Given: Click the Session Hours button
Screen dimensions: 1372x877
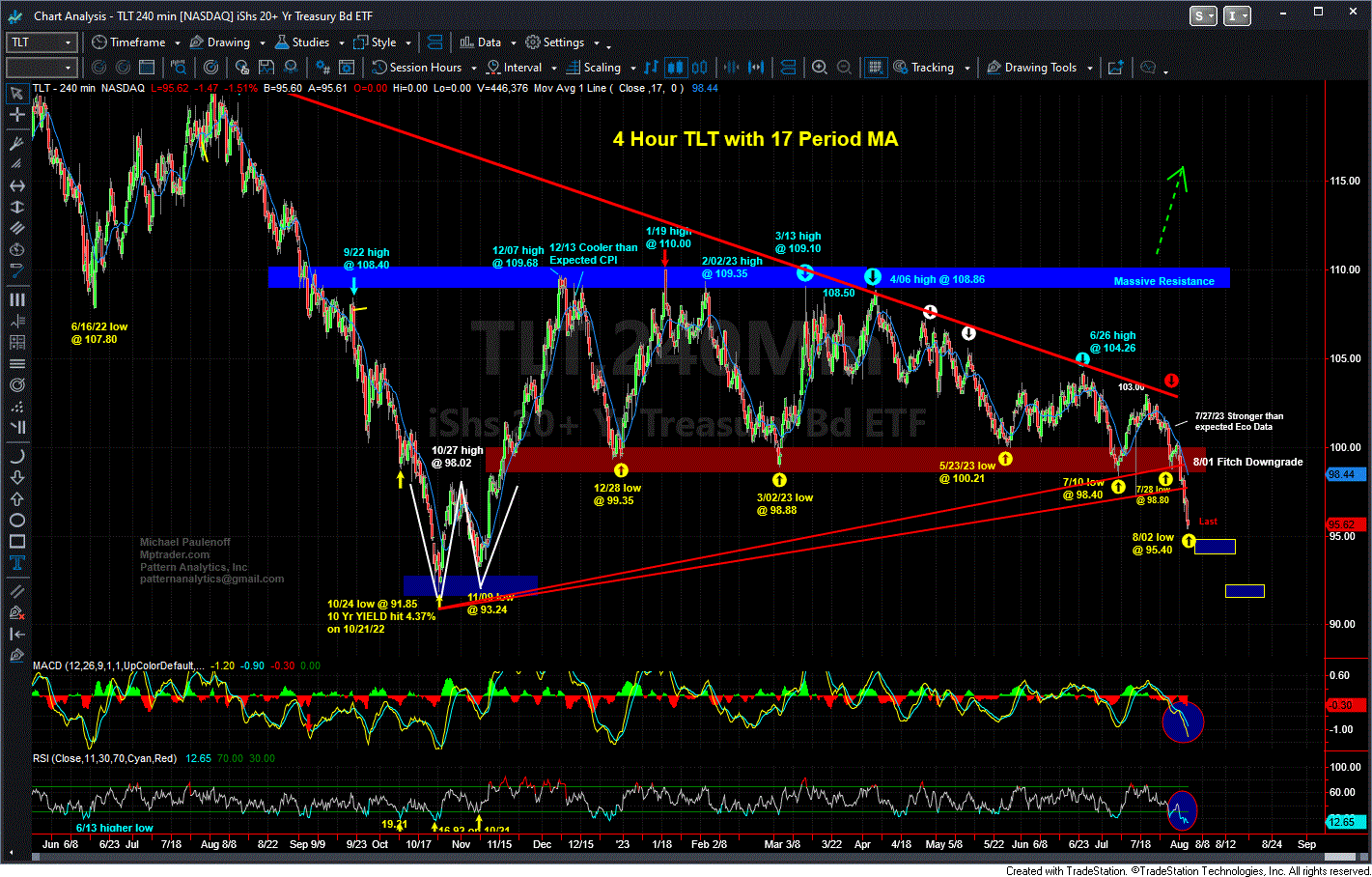Looking at the screenshot, I should (x=417, y=68).
